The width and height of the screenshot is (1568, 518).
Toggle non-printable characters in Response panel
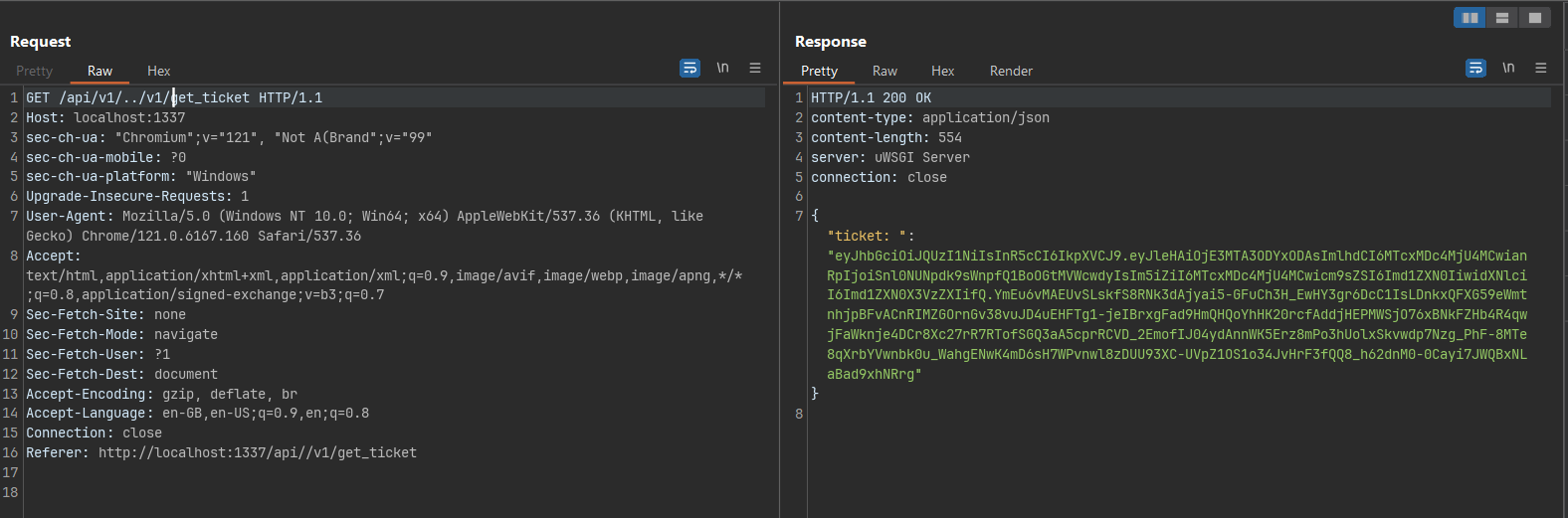[1508, 68]
